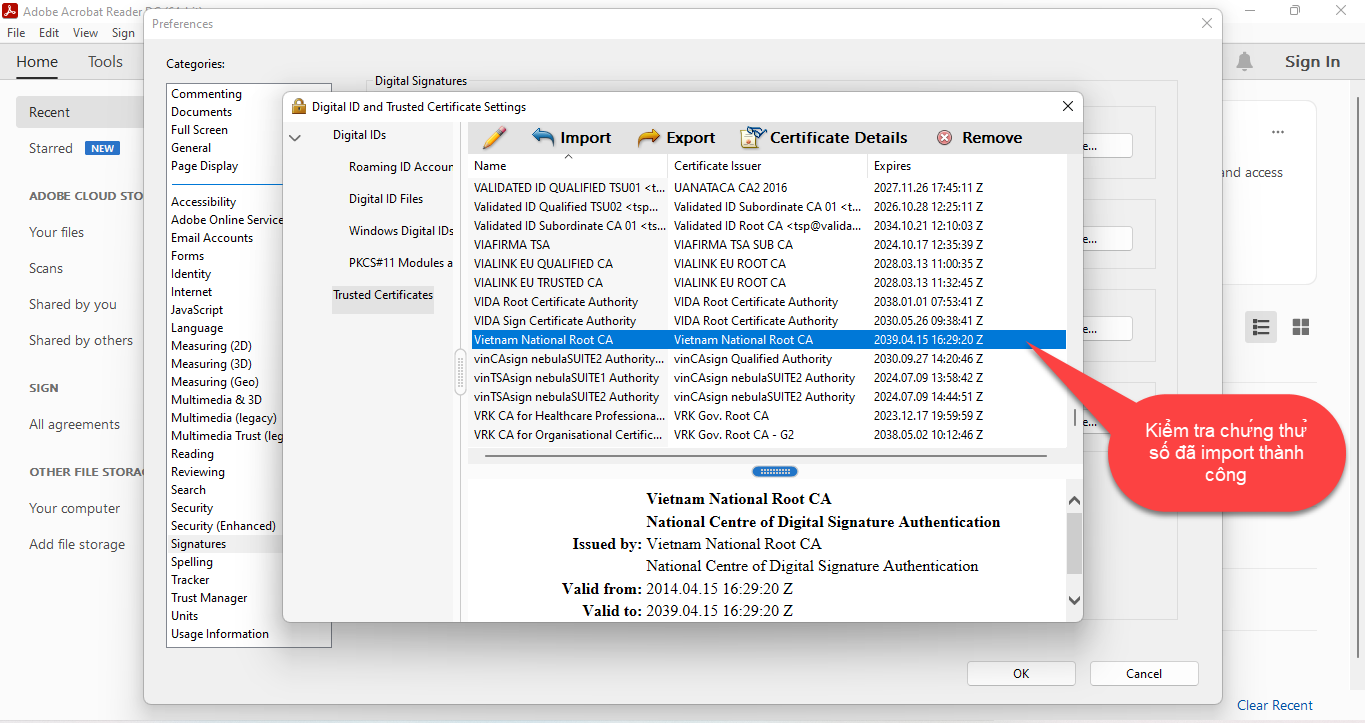Select VIALINK EU TRUSTED CA row
The image size is (1365, 723).
768,283
